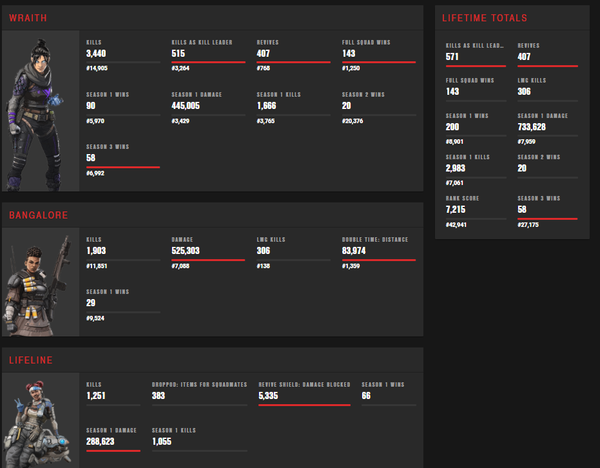Click Lifetime Totals Revives value 407
This screenshot has height=468, width=600.
click(x=524, y=57)
